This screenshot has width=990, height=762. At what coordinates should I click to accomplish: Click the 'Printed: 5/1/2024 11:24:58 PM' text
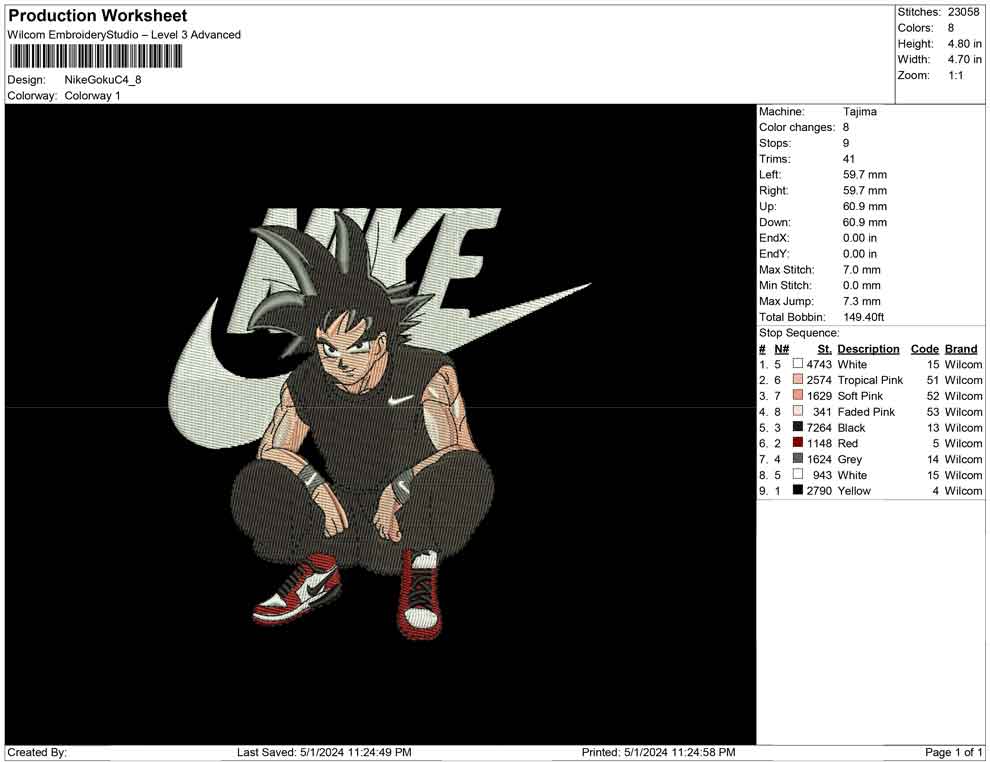click(x=659, y=752)
